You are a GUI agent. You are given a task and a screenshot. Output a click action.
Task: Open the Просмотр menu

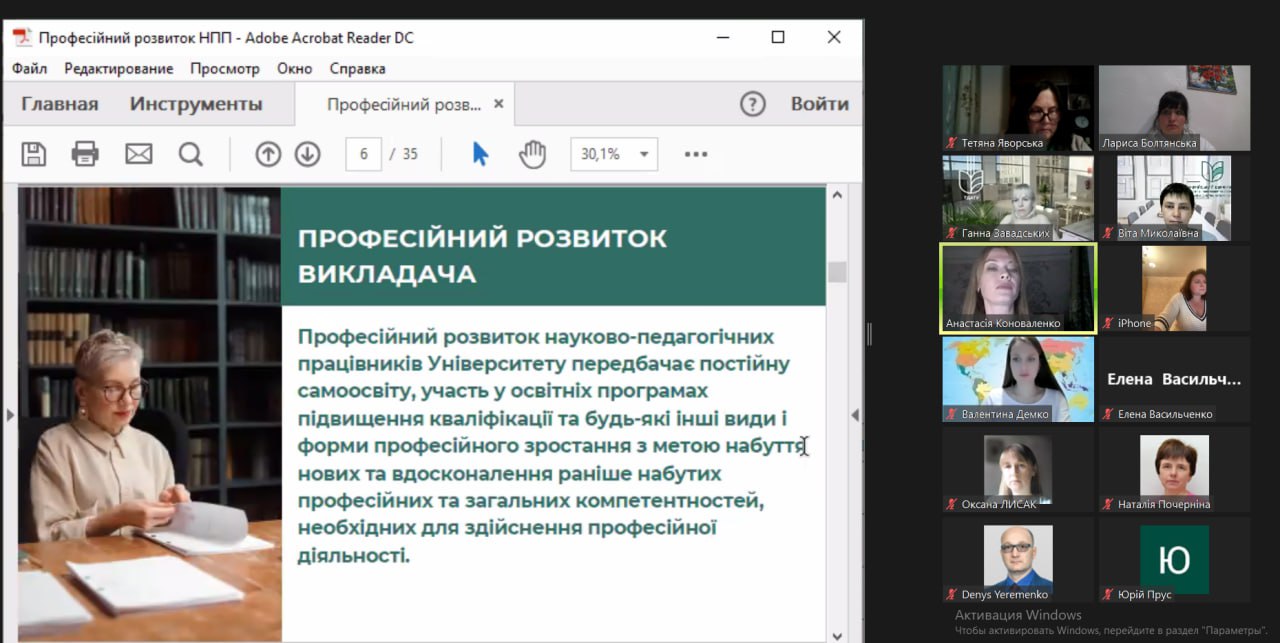point(225,69)
